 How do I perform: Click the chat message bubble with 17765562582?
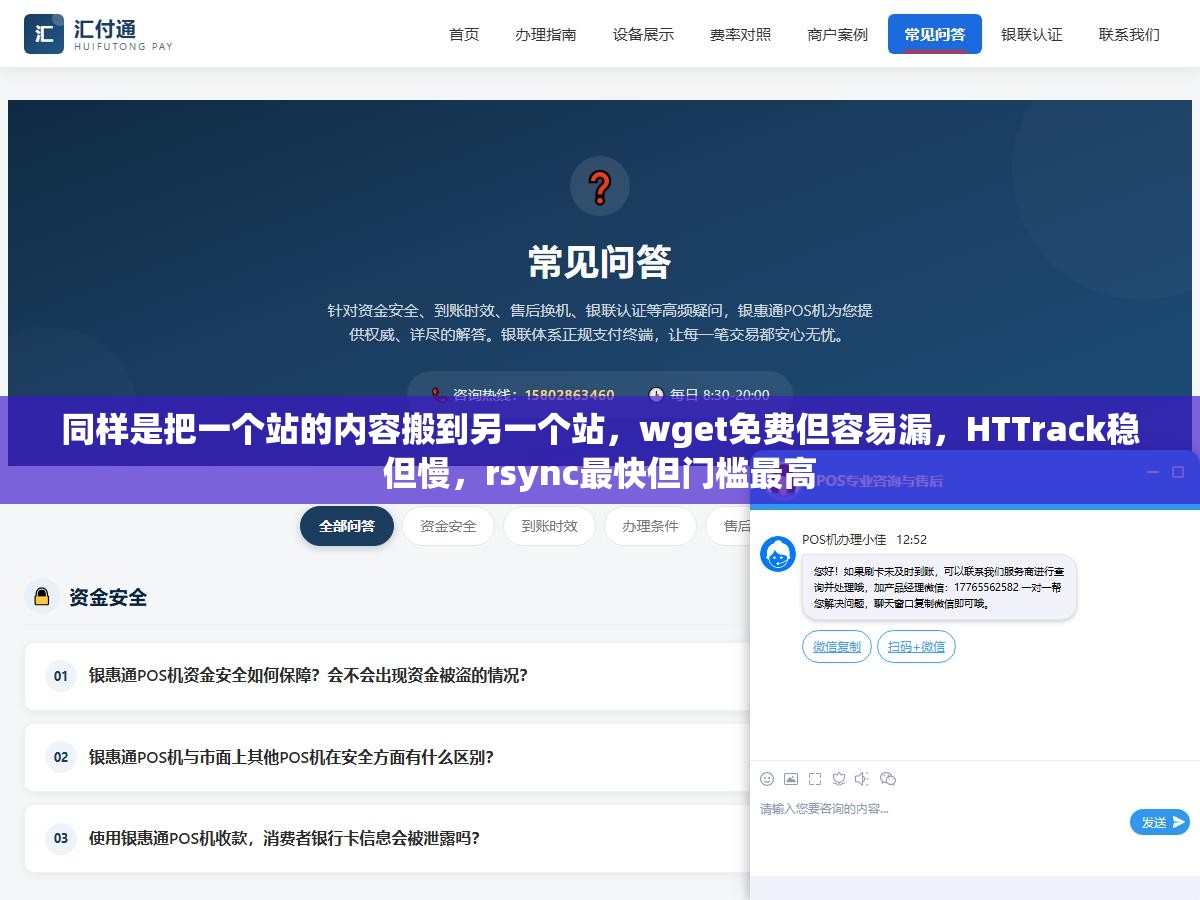(x=939, y=588)
